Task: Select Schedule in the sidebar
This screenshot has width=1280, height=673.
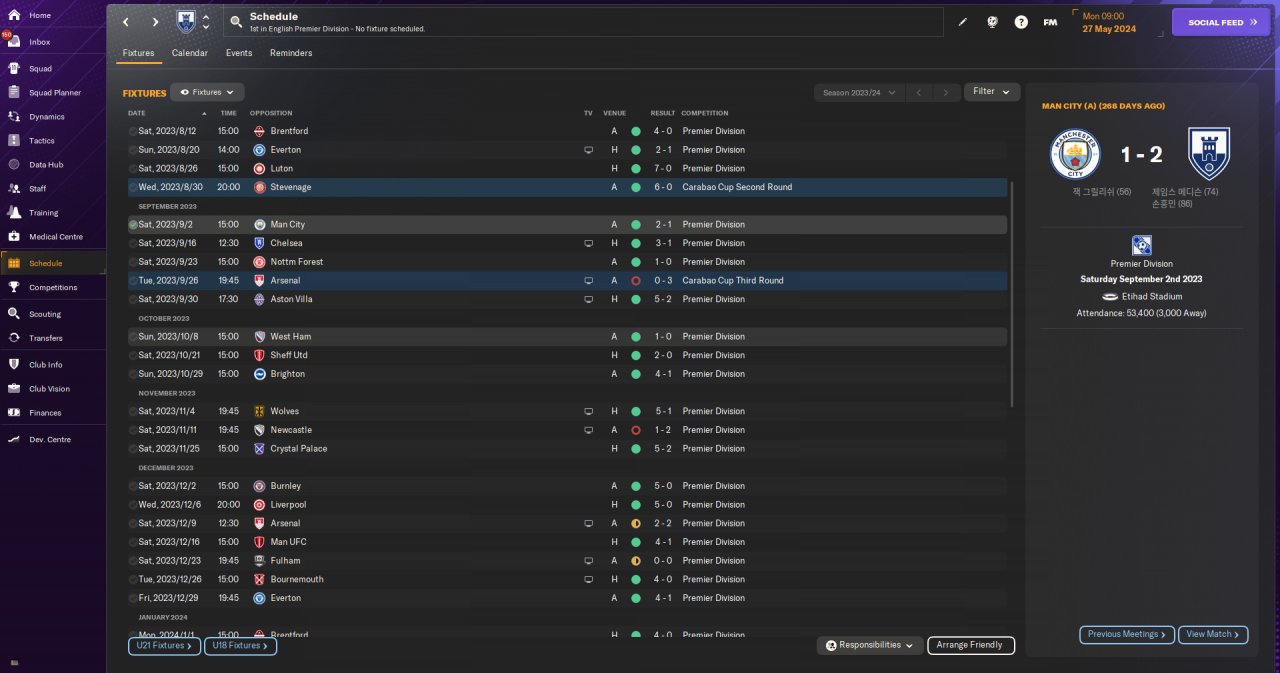Action: (53, 263)
